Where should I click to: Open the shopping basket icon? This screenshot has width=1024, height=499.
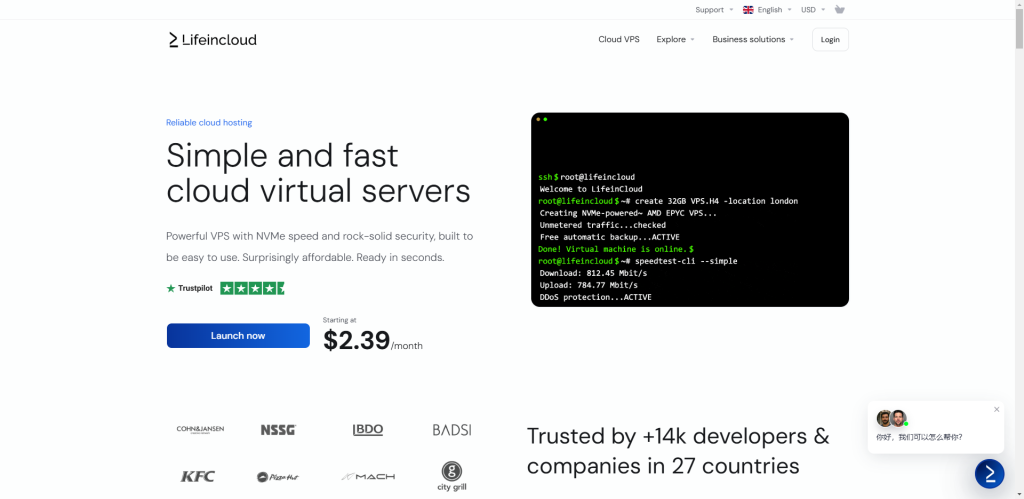tap(839, 10)
